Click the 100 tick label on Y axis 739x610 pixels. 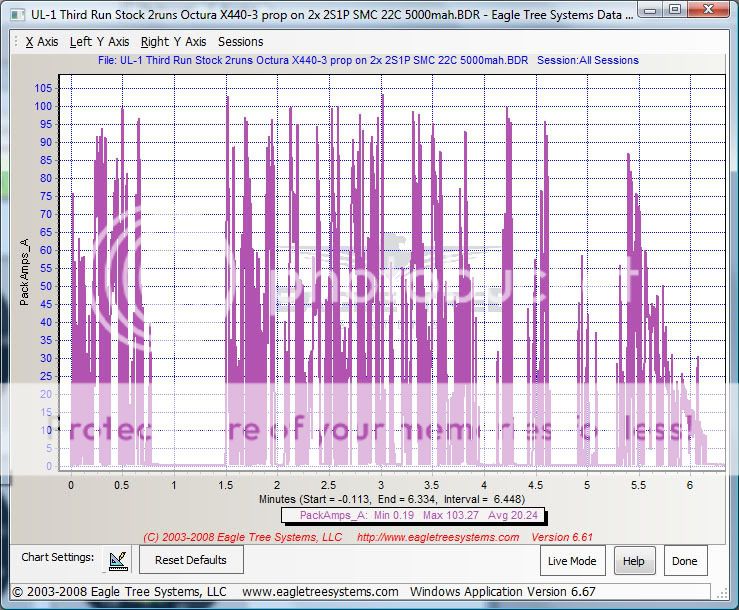coord(42,106)
